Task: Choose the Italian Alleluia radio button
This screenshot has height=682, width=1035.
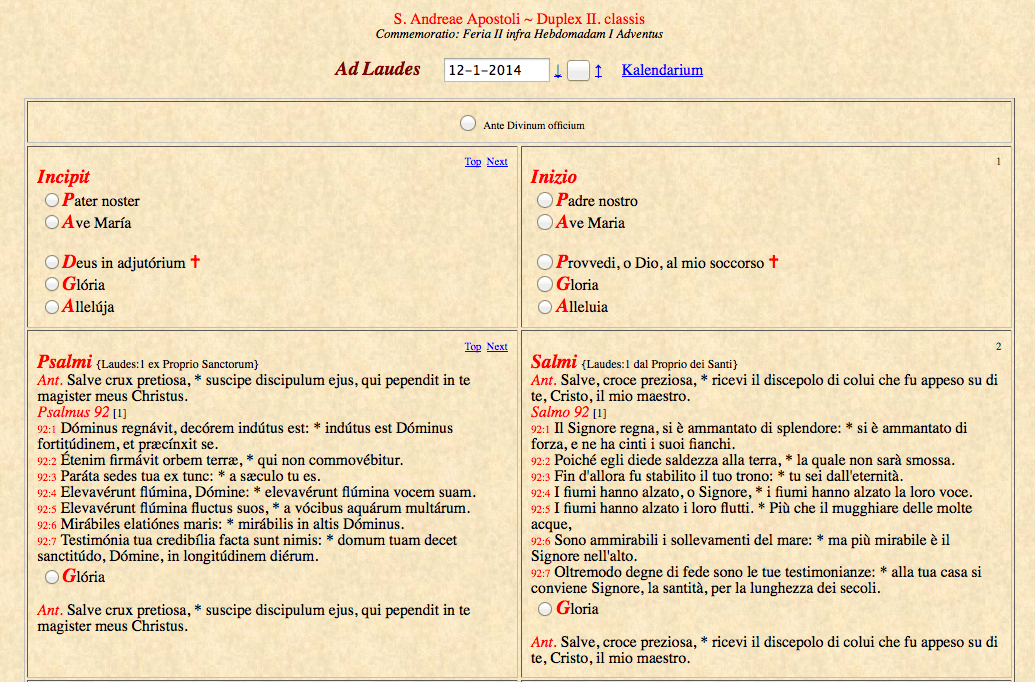Action: [x=545, y=307]
